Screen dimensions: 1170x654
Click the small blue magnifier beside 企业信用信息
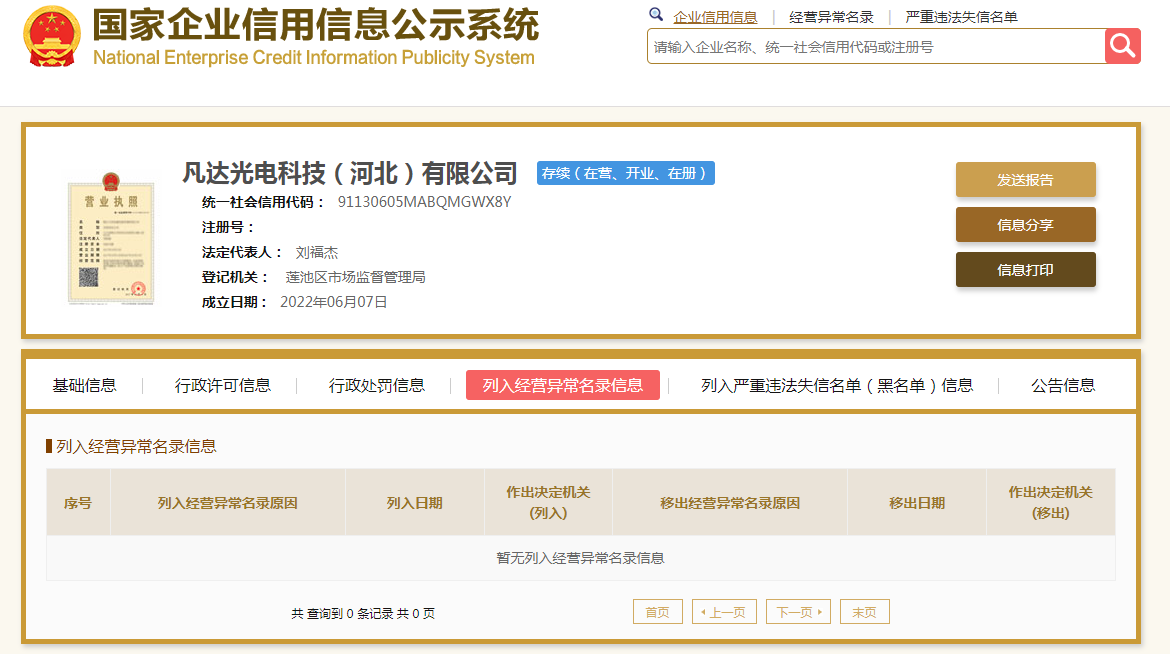click(x=656, y=14)
